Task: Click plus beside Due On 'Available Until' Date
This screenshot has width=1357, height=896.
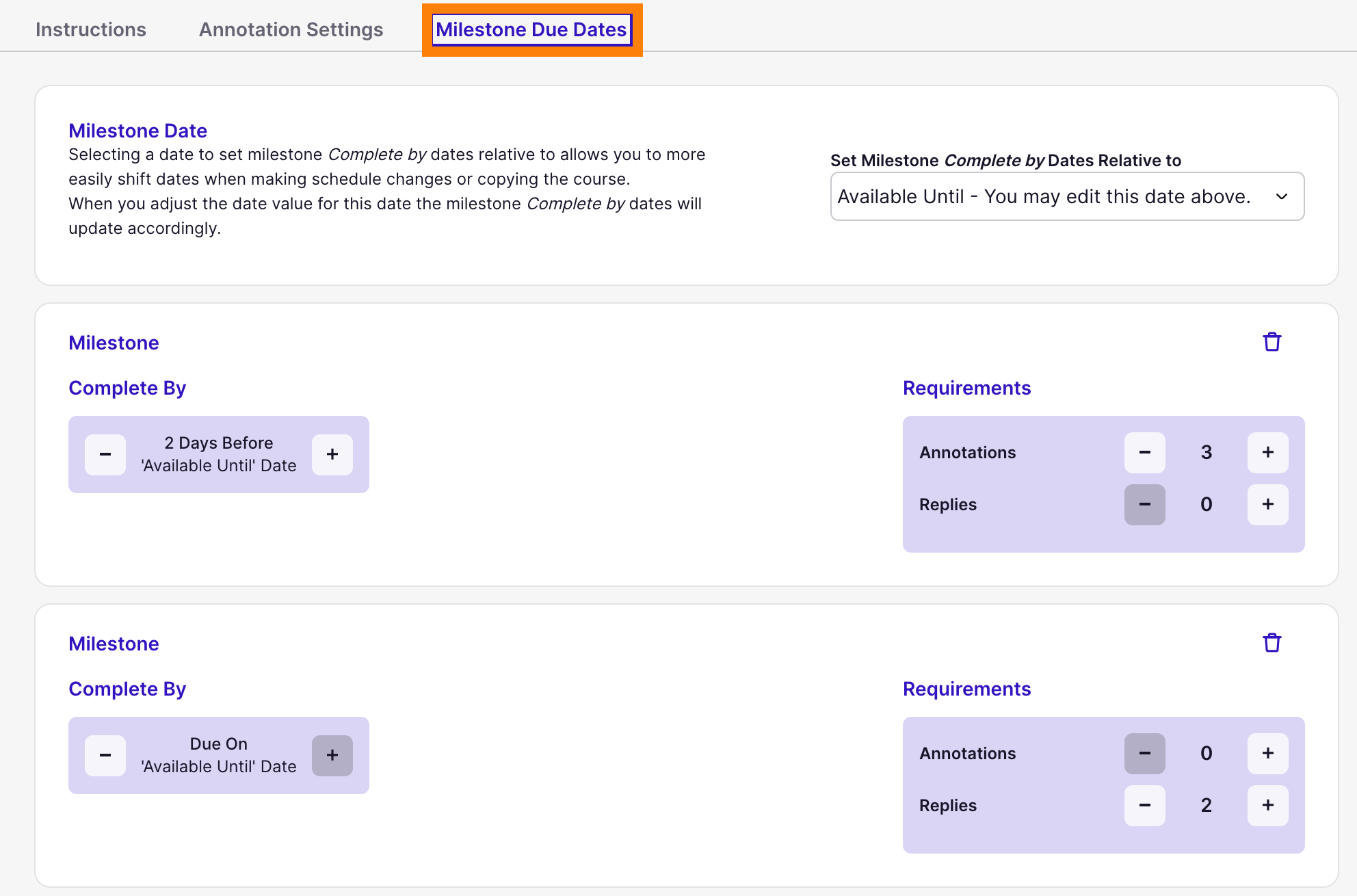Action: tap(332, 755)
